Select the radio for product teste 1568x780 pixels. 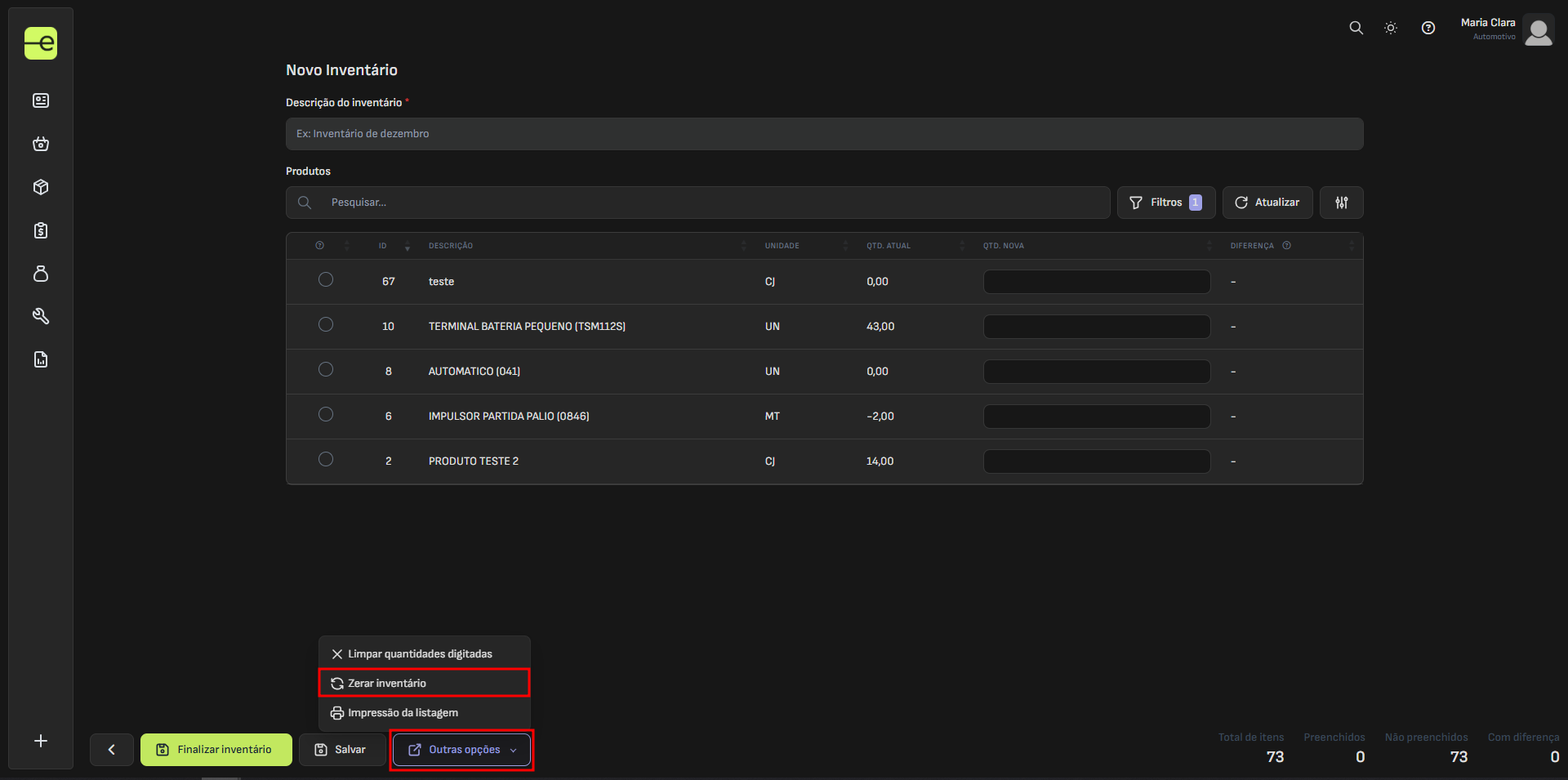(x=326, y=280)
